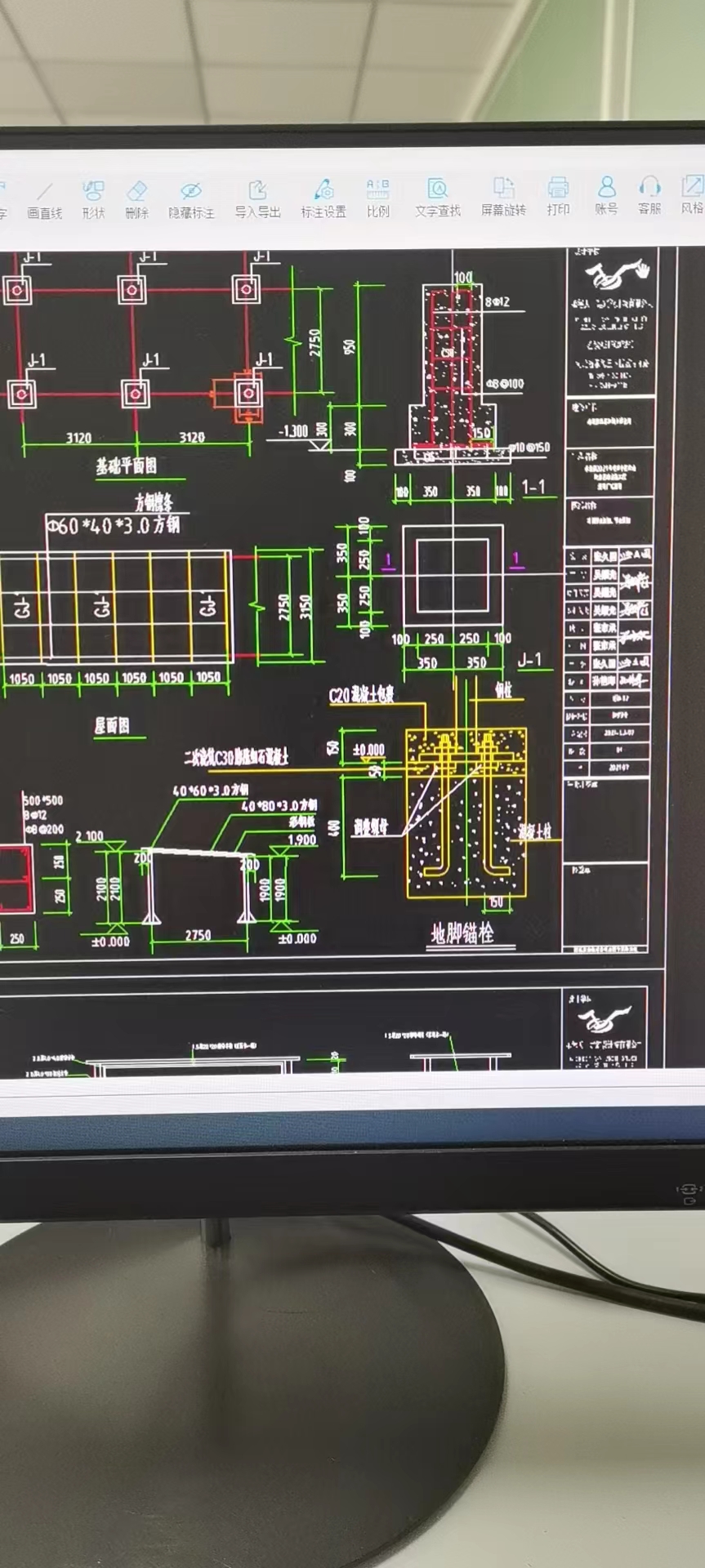
Task: Select the 画直线 draw line tool
Action: tap(45, 202)
